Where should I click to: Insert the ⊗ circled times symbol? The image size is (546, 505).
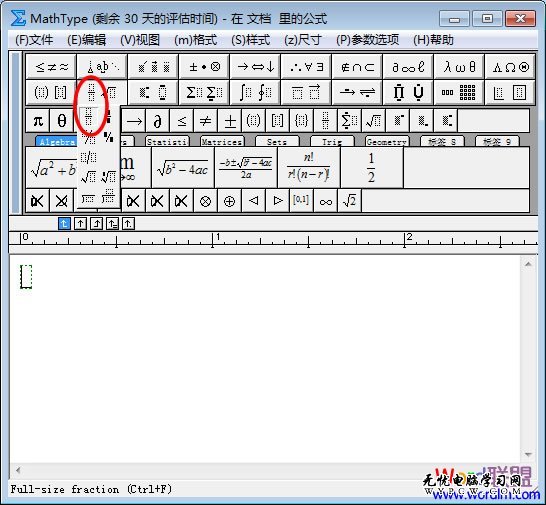(205, 201)
